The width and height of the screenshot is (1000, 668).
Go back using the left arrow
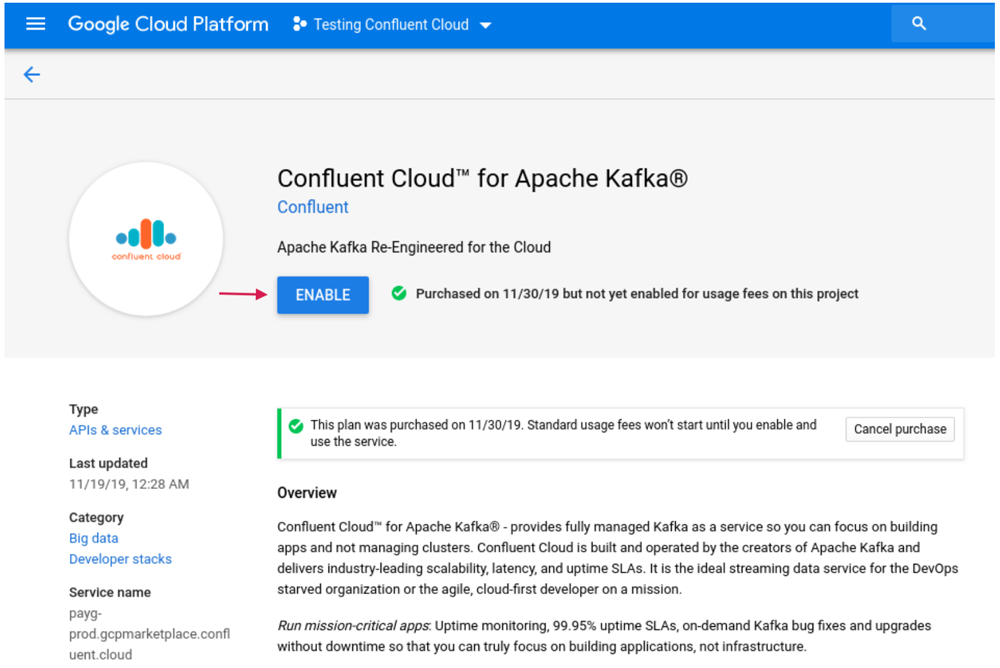coord(32,75)
